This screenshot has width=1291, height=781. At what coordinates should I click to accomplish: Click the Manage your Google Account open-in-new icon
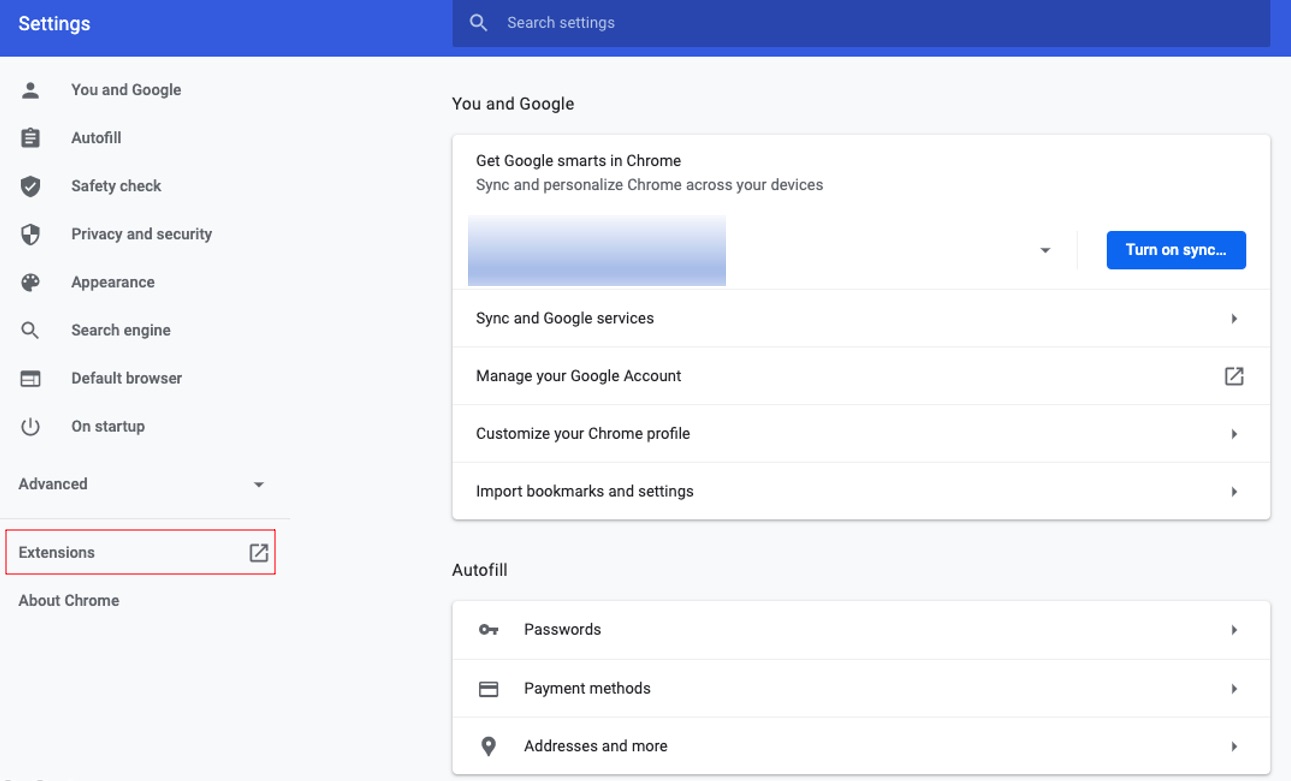[x=1234, y=376]
